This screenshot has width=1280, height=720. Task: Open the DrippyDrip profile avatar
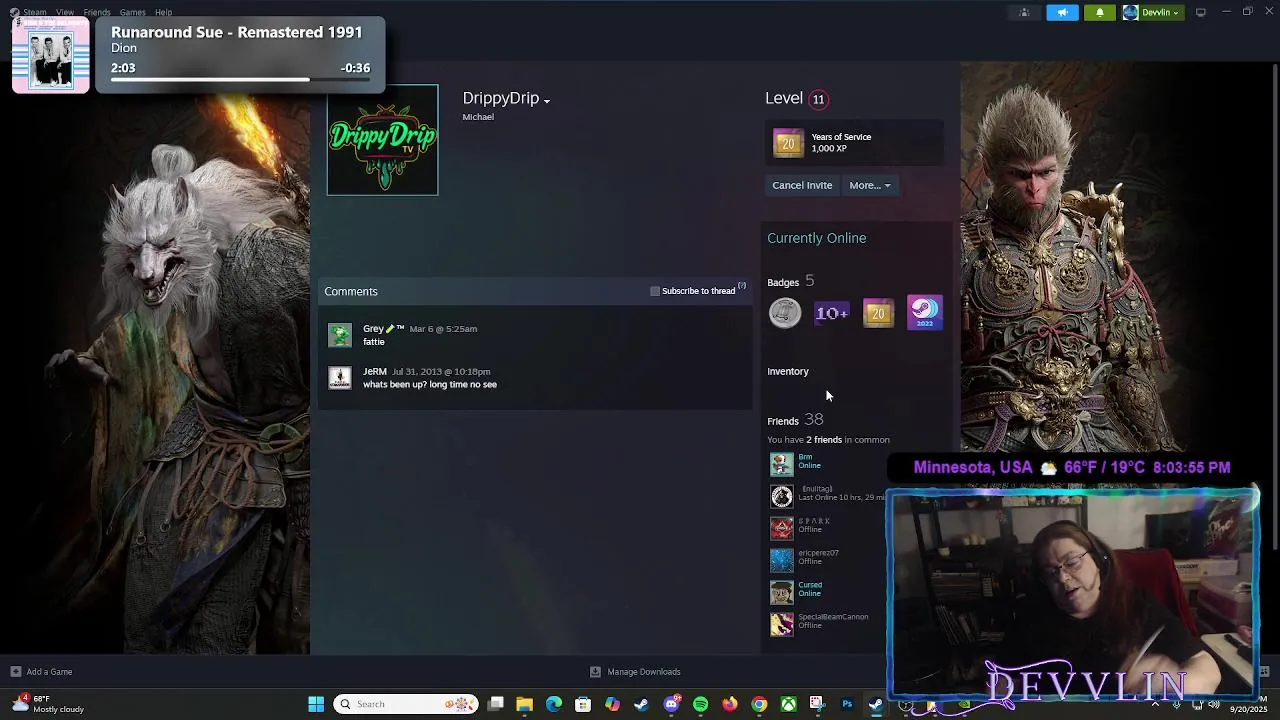pyautogui.click(x=382, y=140)
